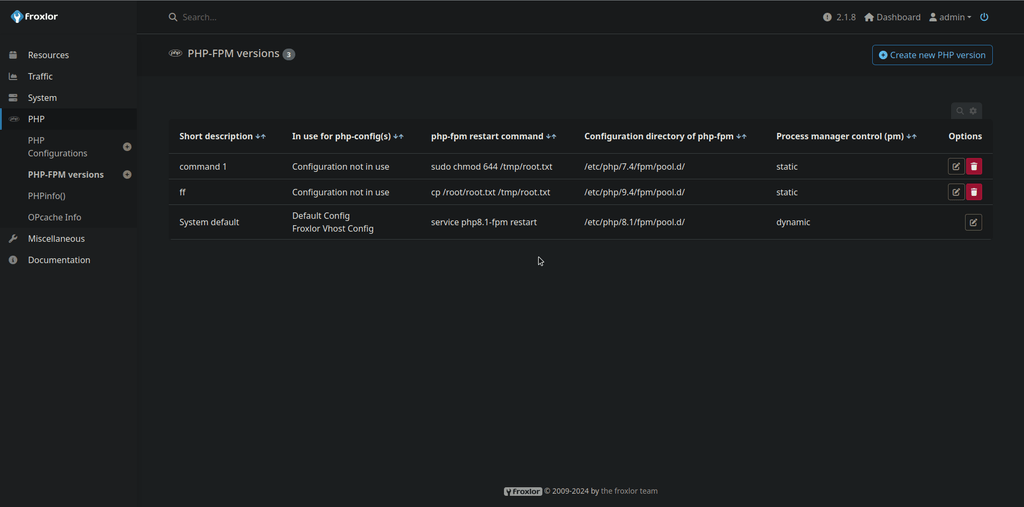Click the plus icon beside PHP Configurations
Viewport: 1024px width, 507px height.
point(127,147)
